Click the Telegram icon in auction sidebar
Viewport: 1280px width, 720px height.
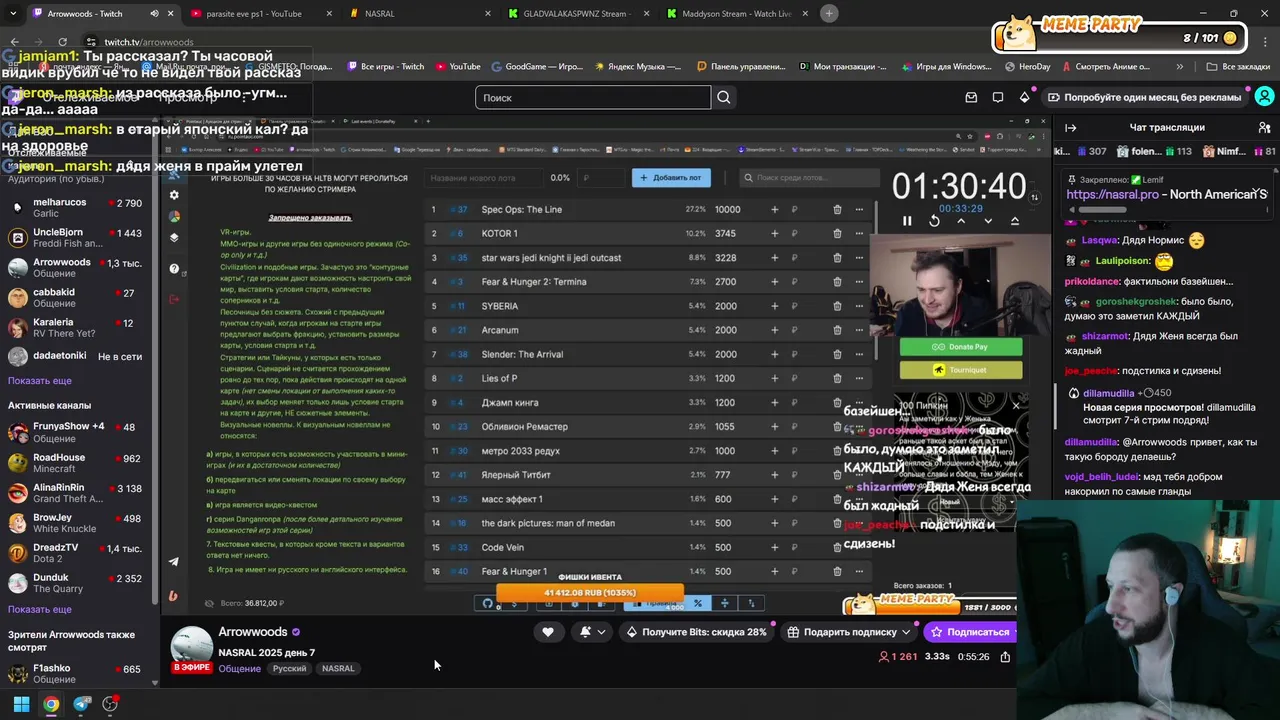(174, 562)
